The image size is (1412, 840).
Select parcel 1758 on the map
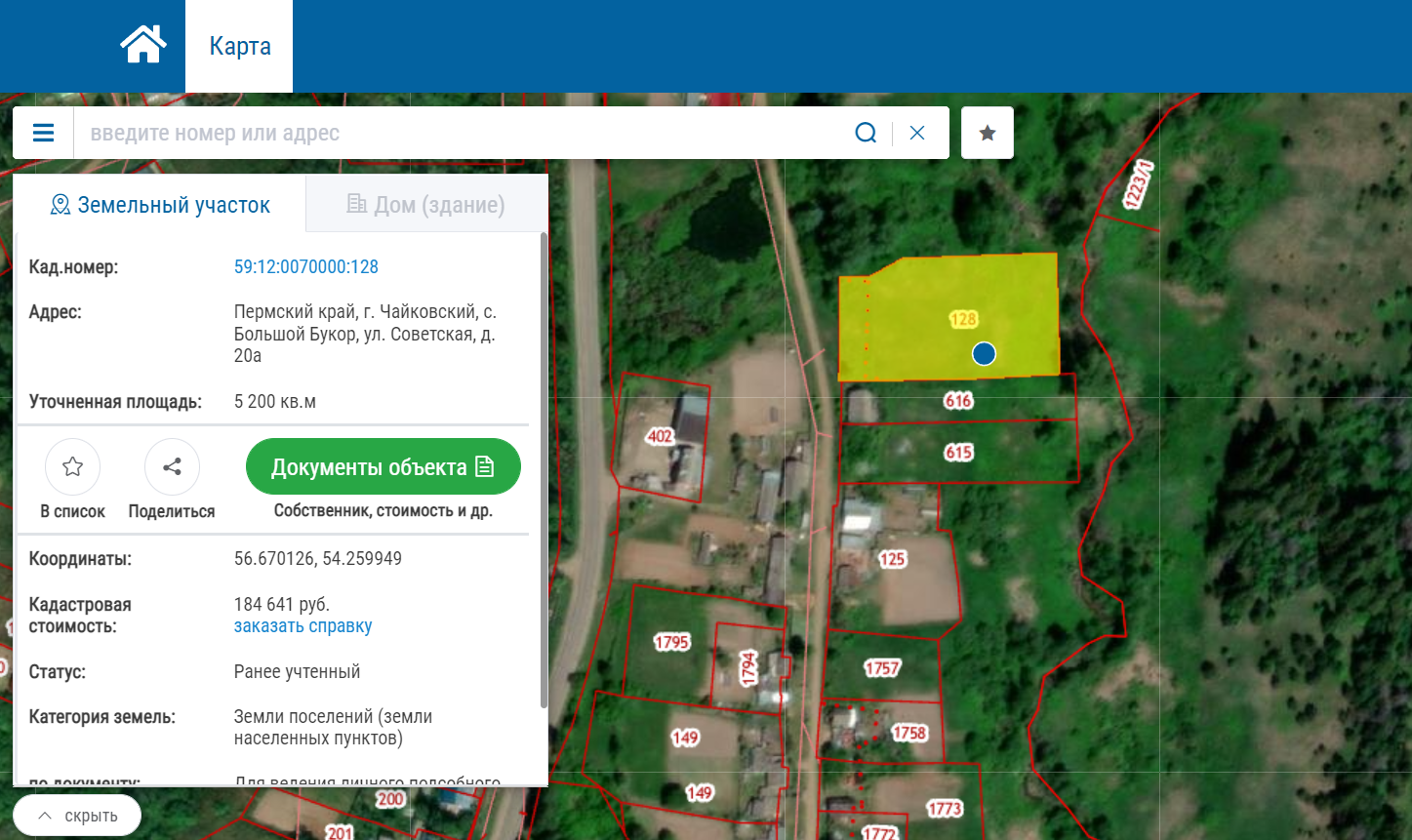tap(908, 733)
